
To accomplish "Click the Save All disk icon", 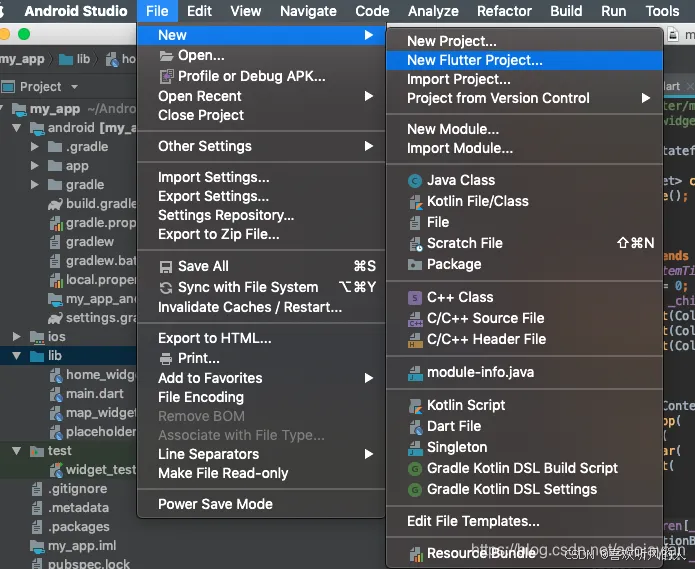I will click(x=166, y=267).
